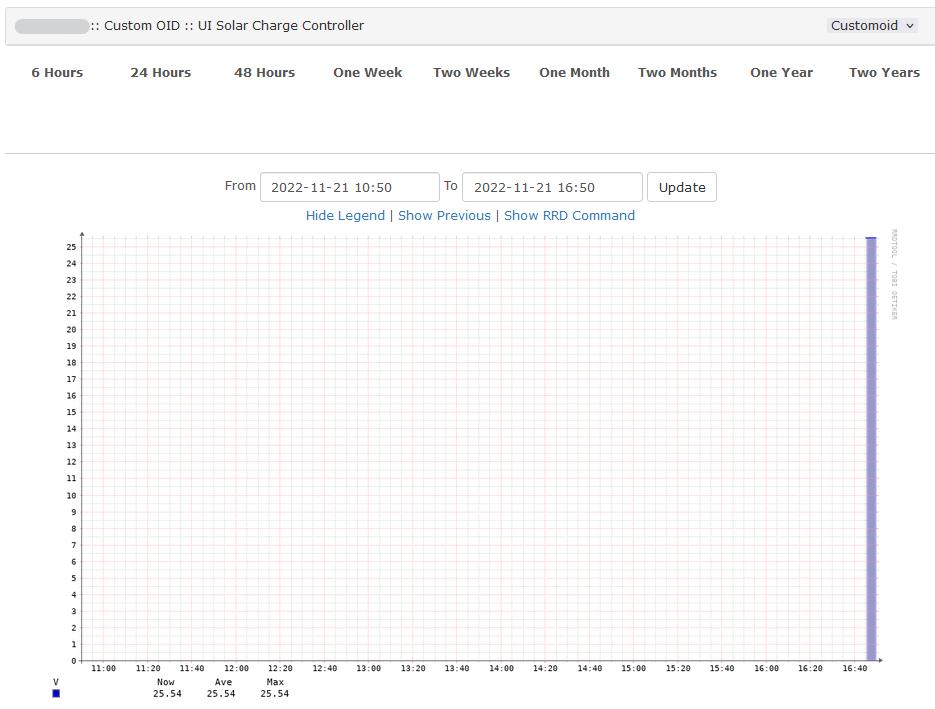Show the One Week graph range
Viewport: 935px width, 709px height.
(x=367, y=72)
